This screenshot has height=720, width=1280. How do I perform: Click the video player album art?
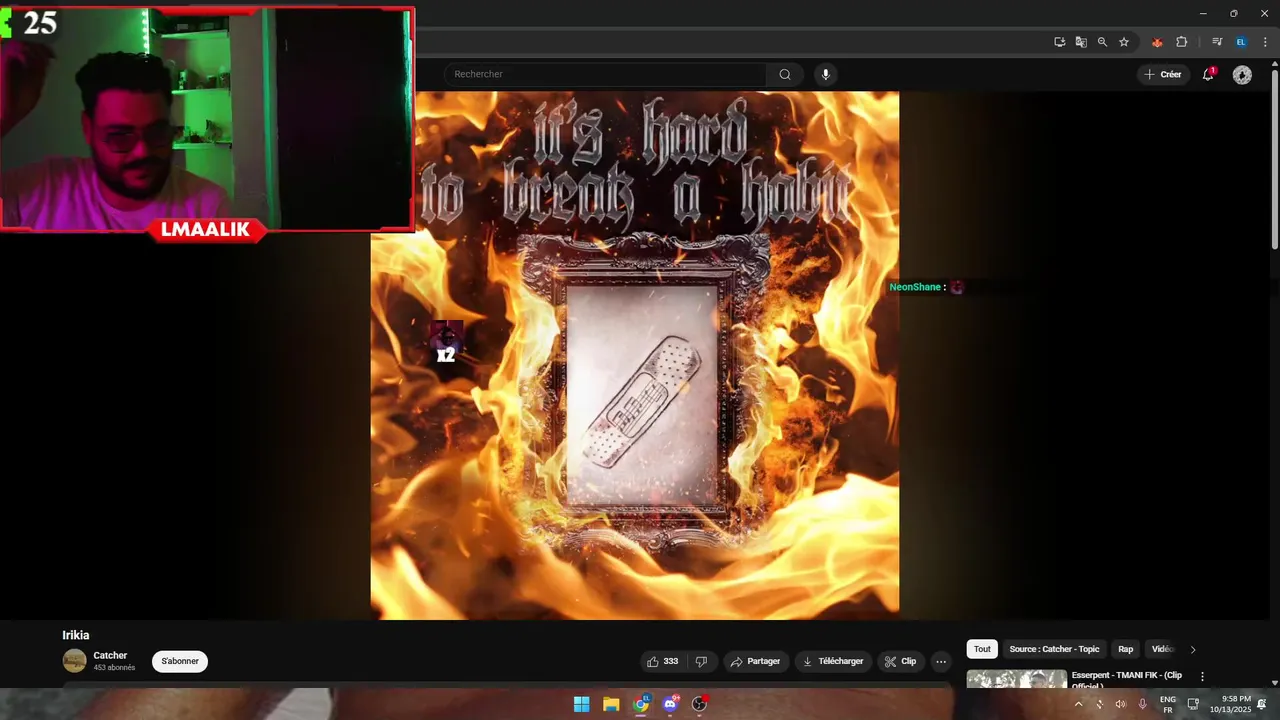coord(635,355)
